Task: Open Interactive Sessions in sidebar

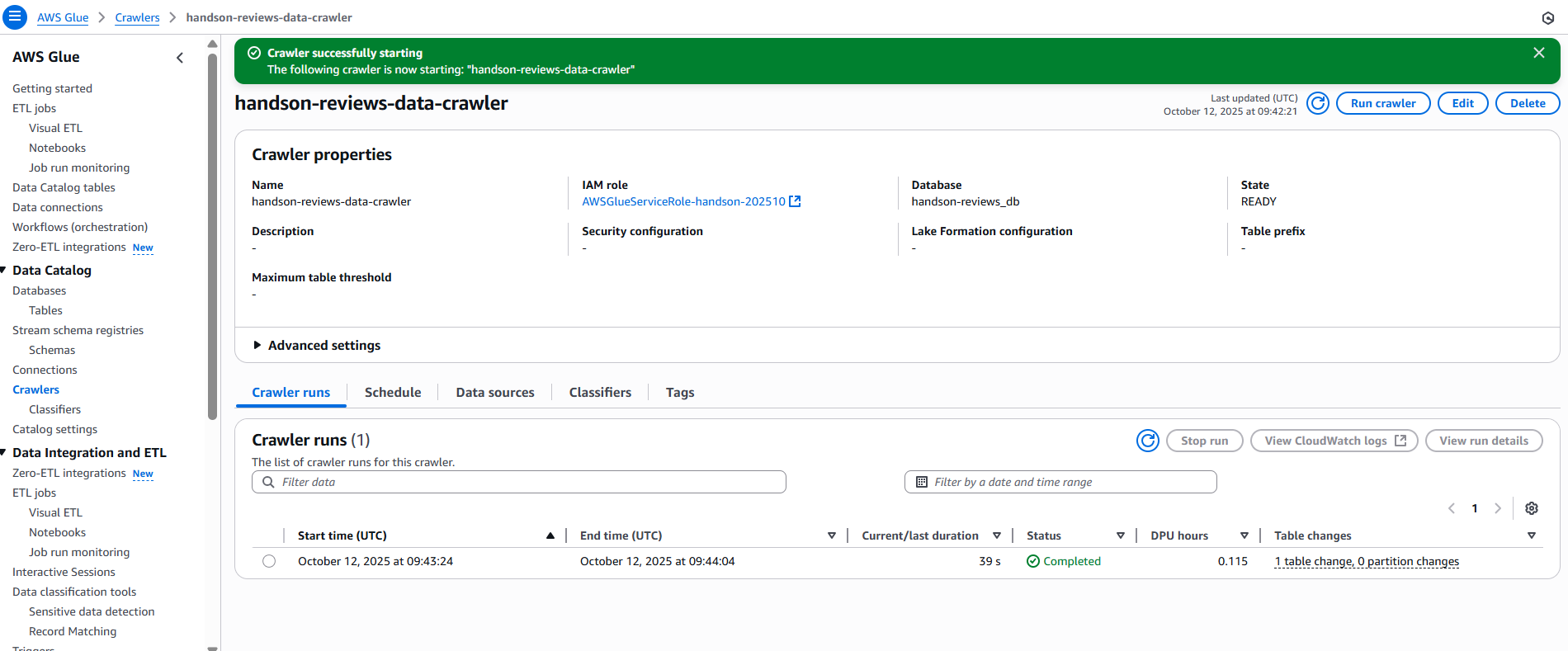Action: click(x=64, y=572)
